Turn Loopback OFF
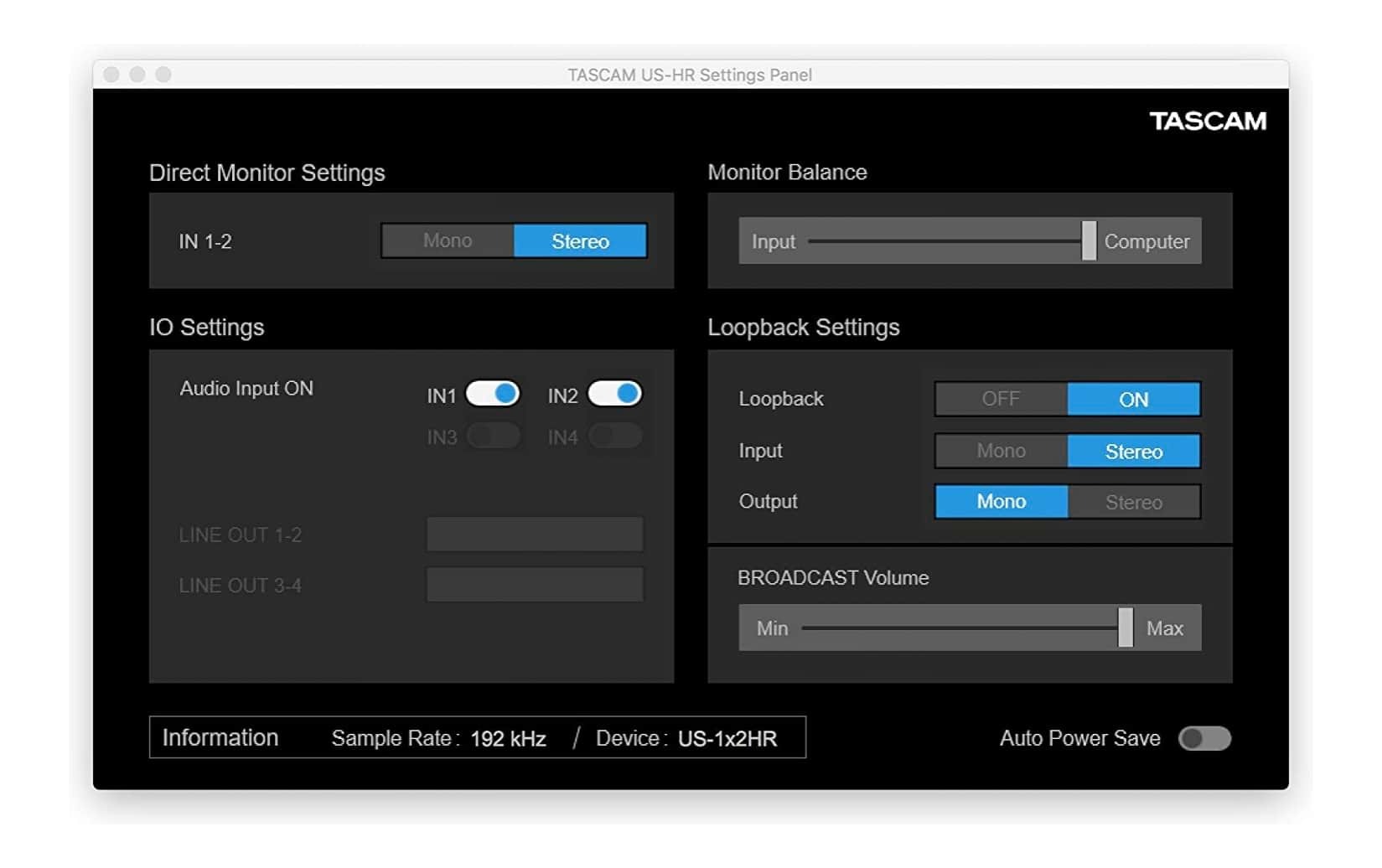1382x868 pixels. point(1001,400)
